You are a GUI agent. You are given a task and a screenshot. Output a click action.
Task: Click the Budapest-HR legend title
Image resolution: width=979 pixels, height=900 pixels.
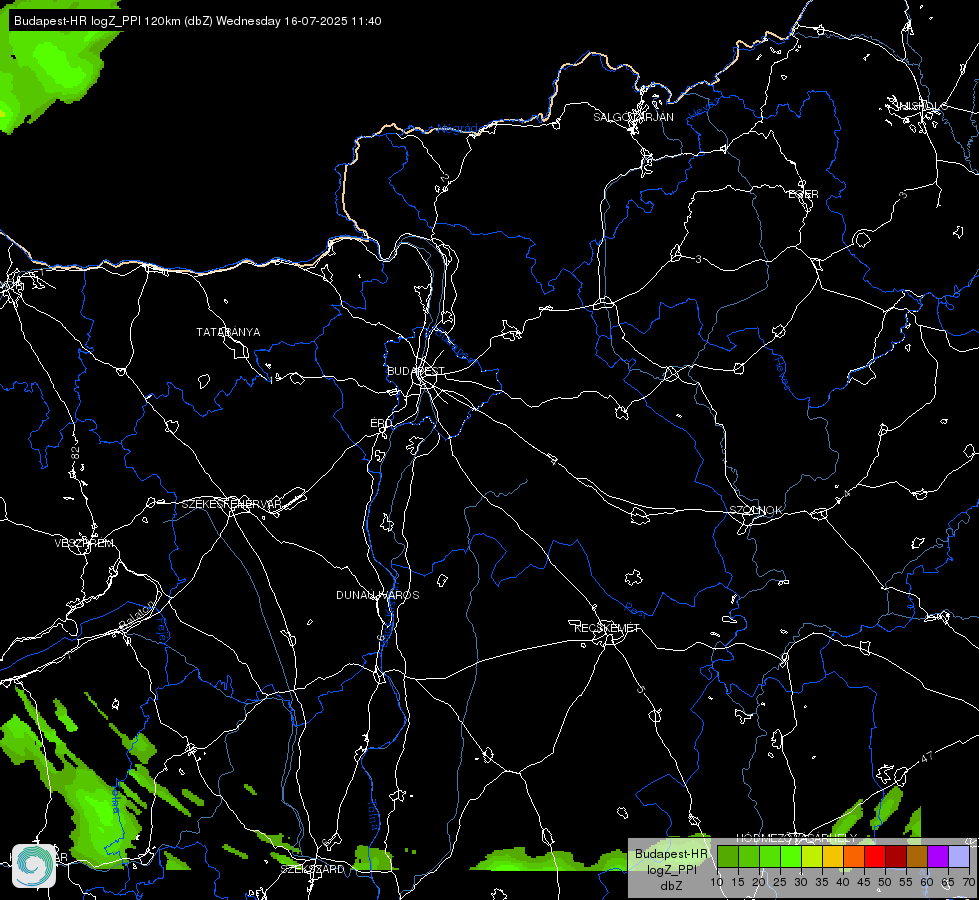coord(671,854)
